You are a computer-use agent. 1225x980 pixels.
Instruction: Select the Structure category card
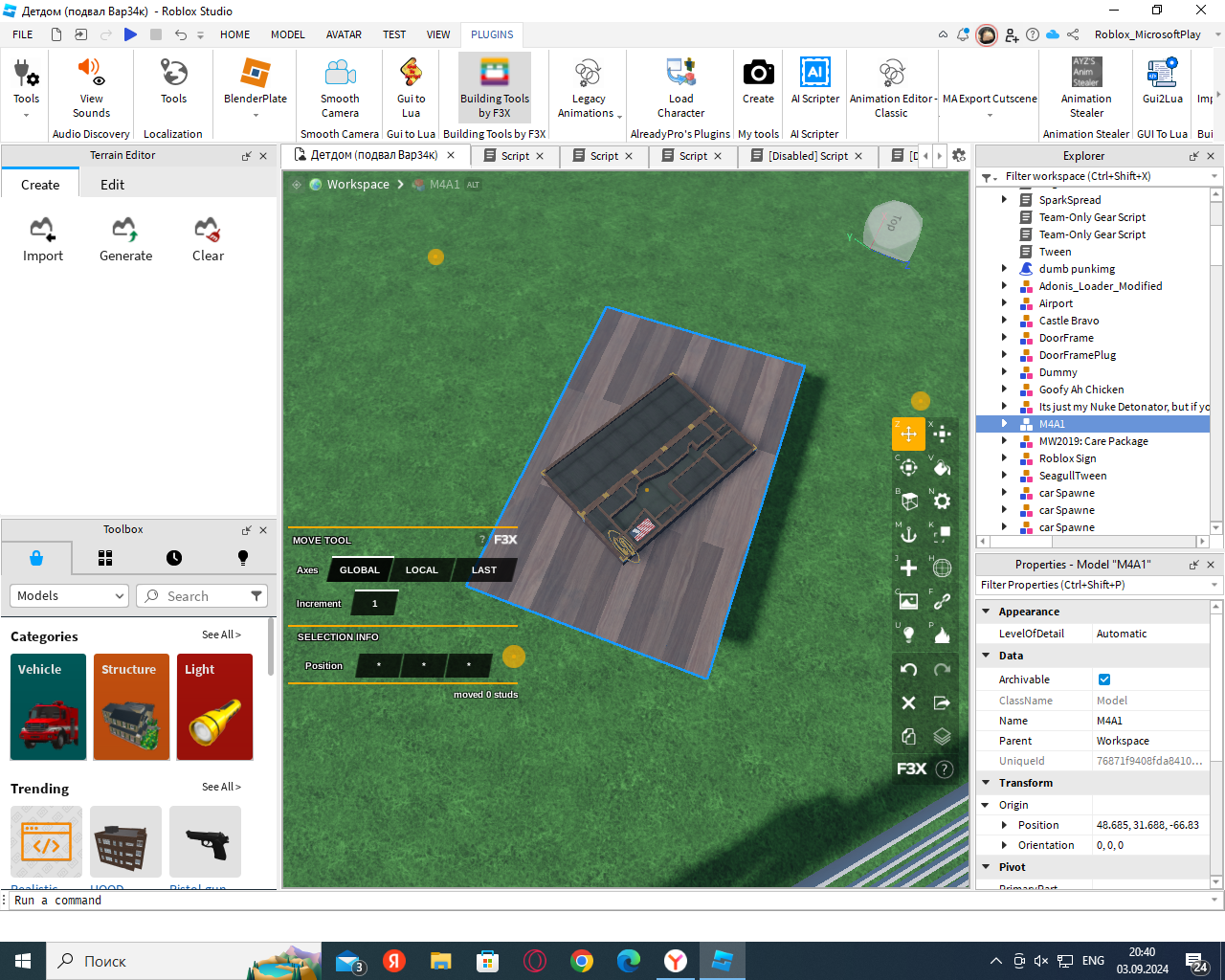coord(131,706)
